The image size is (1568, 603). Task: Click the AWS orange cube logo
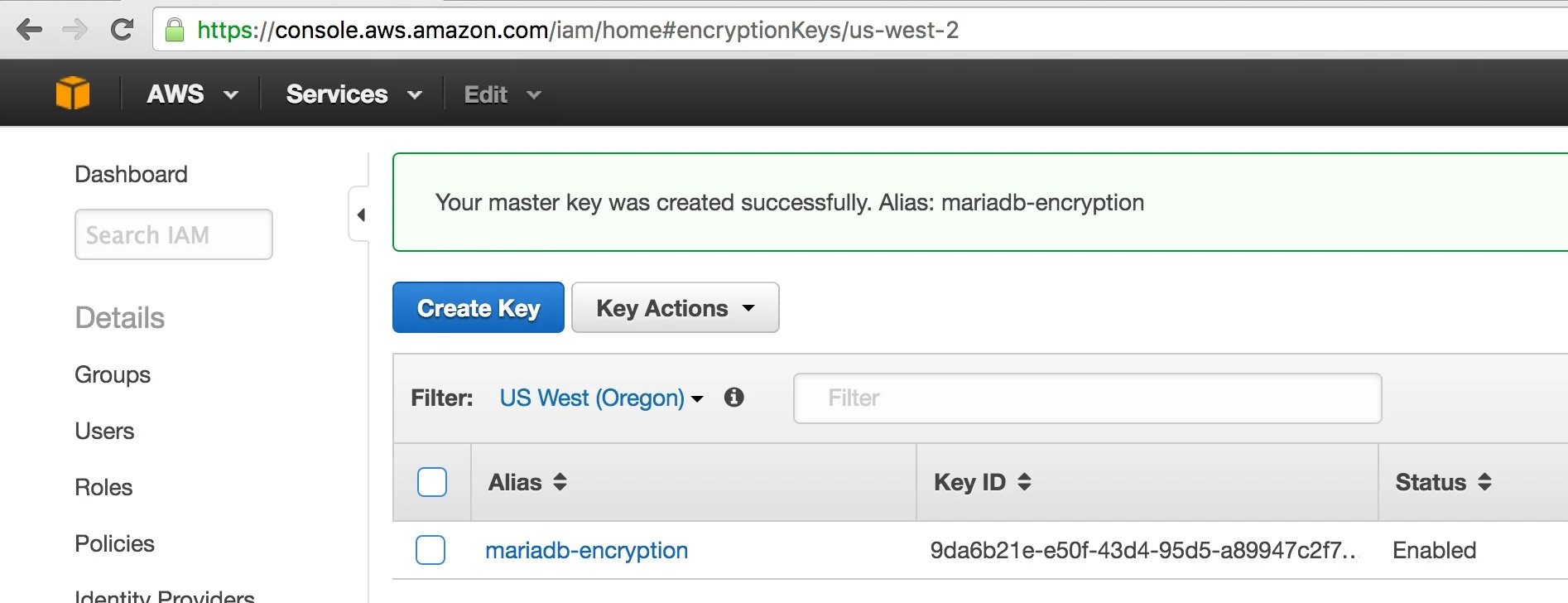(x=73, y=93)
